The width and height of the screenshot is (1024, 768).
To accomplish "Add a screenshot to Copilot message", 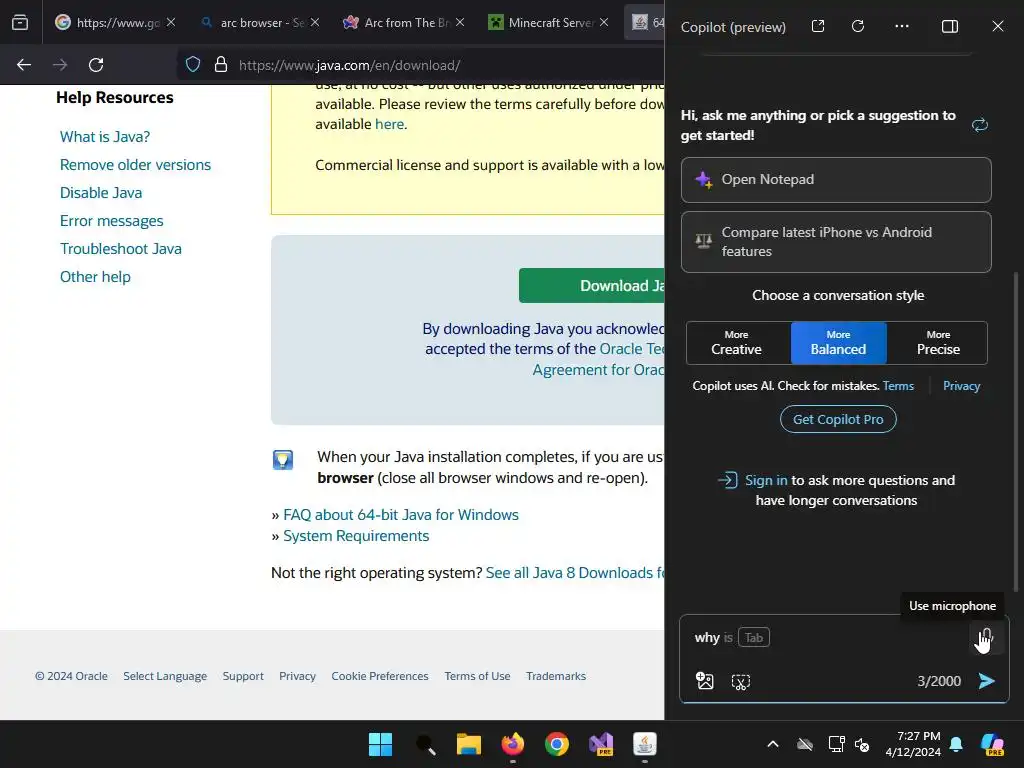I will (741, 682).
